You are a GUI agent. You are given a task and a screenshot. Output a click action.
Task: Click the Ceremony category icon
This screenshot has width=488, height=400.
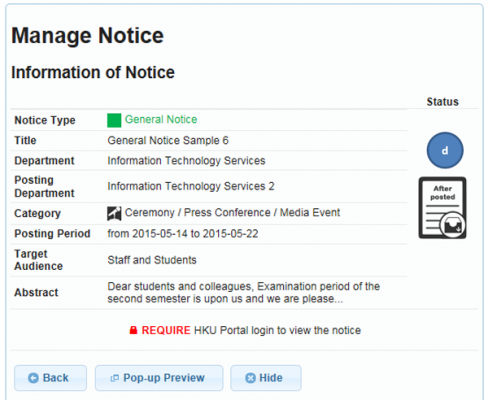coord(114,213)
